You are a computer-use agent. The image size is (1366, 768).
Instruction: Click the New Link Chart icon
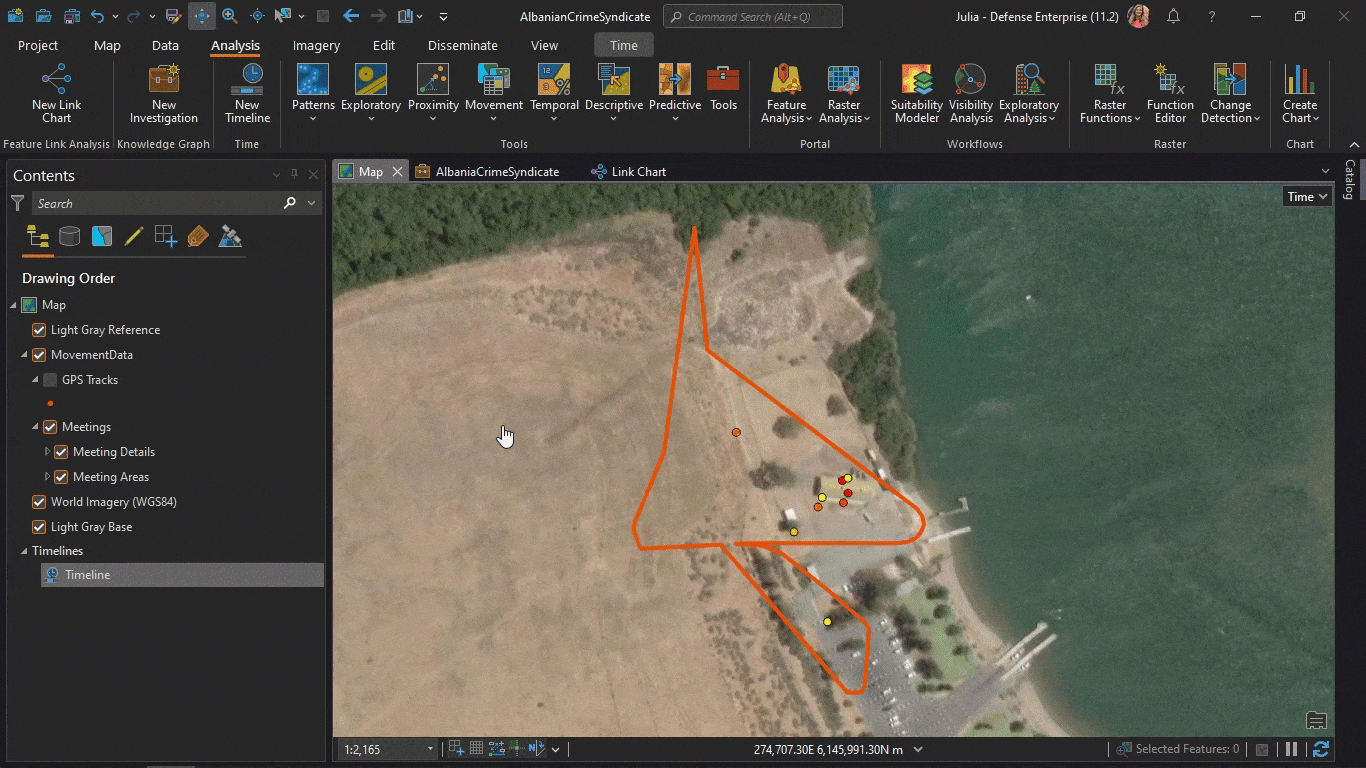(x=56, y=79)
